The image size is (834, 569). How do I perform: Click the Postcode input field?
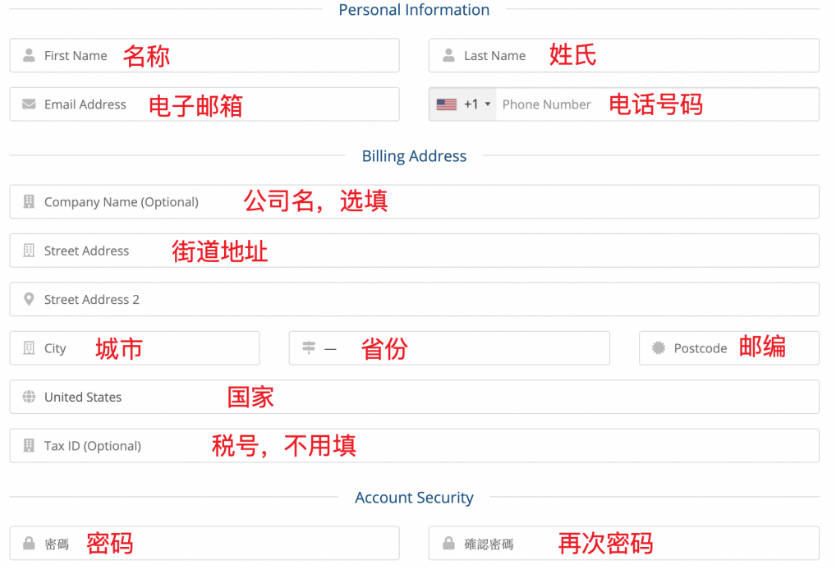[729, 348]
